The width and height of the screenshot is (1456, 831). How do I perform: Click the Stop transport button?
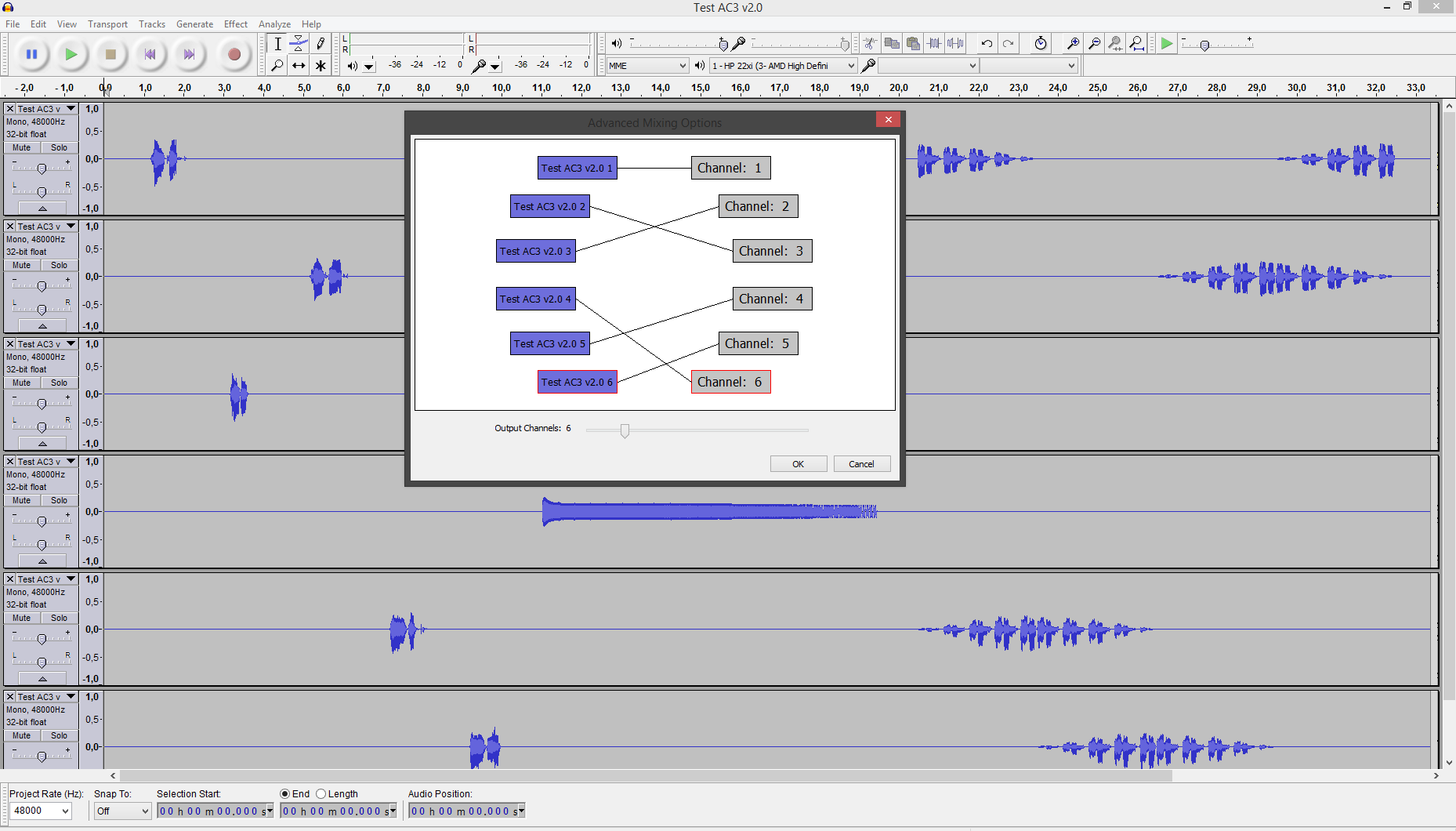[110, 54]
